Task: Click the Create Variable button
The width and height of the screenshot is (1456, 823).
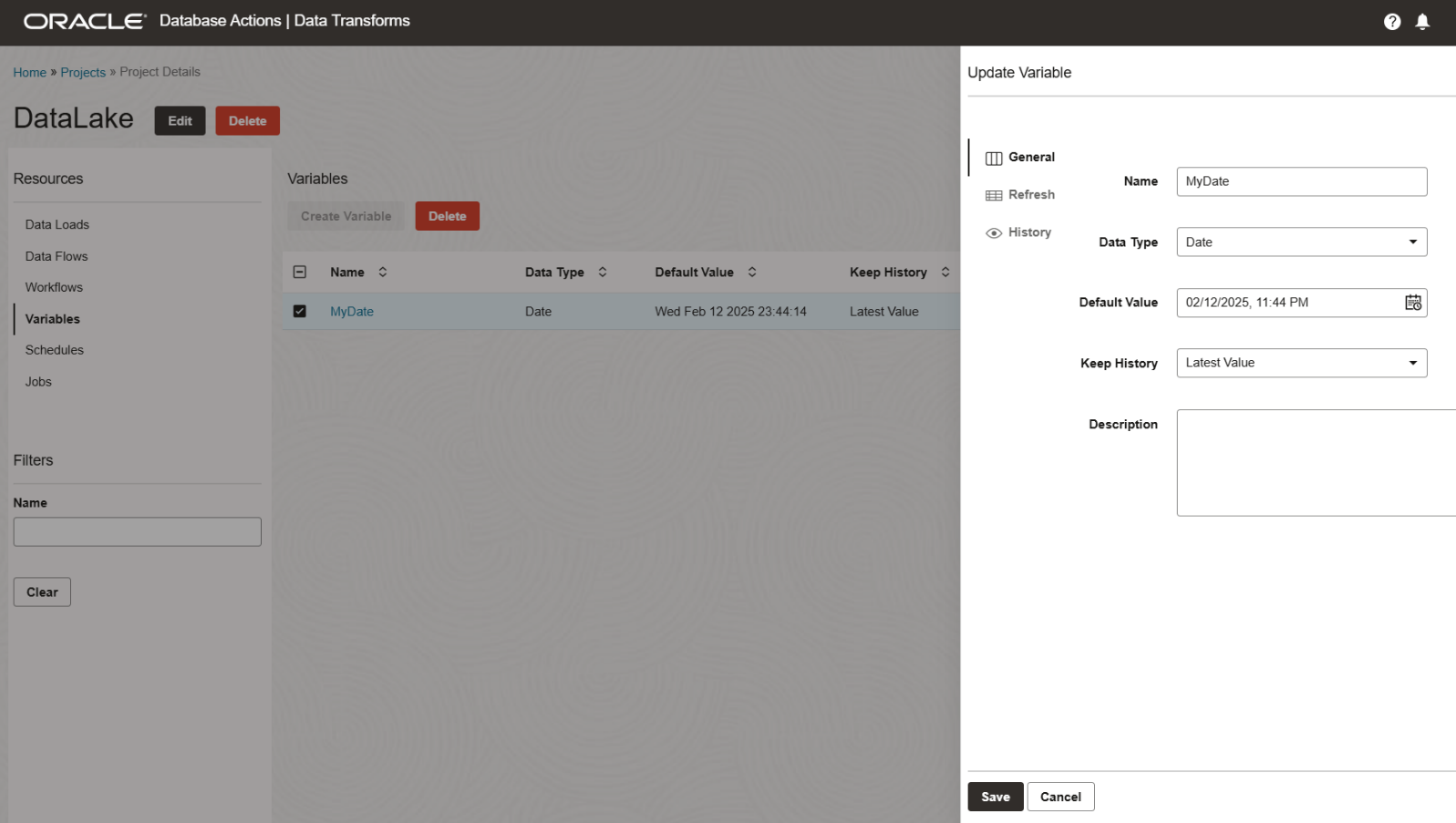Action: pyautogui.click(x=346, y=216)
